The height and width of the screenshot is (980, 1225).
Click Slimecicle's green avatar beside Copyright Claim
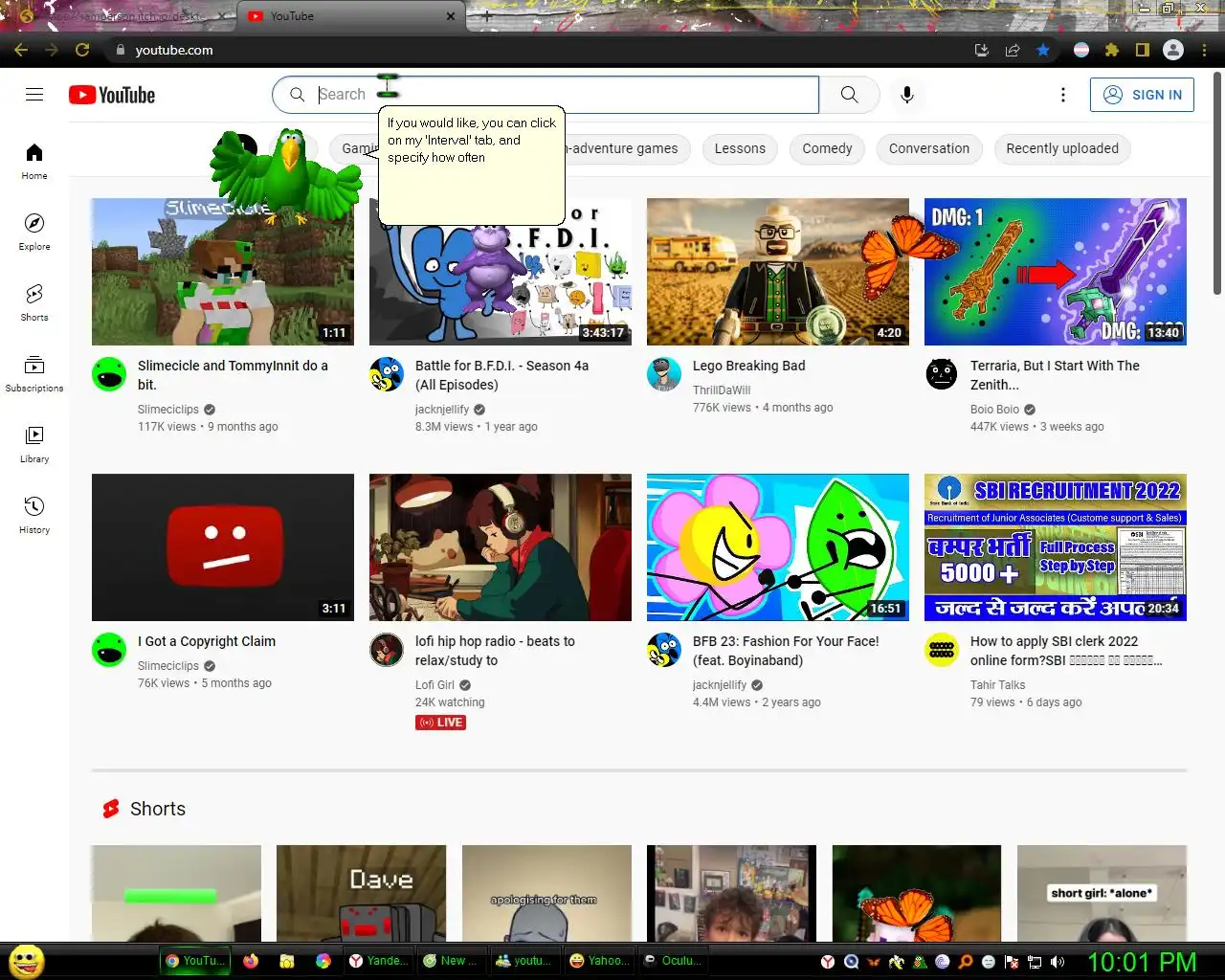tap(109, 650)
